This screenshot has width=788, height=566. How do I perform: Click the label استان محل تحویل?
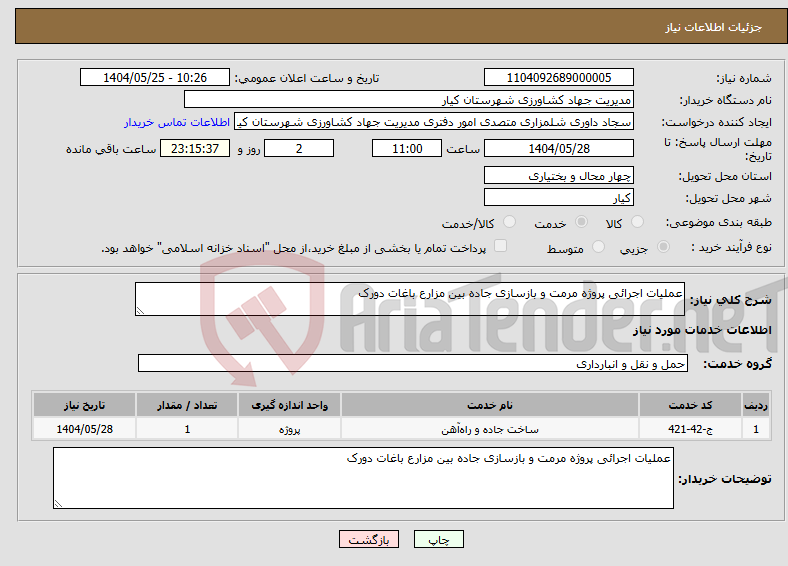pyautogui.click(x=725, y=176)
